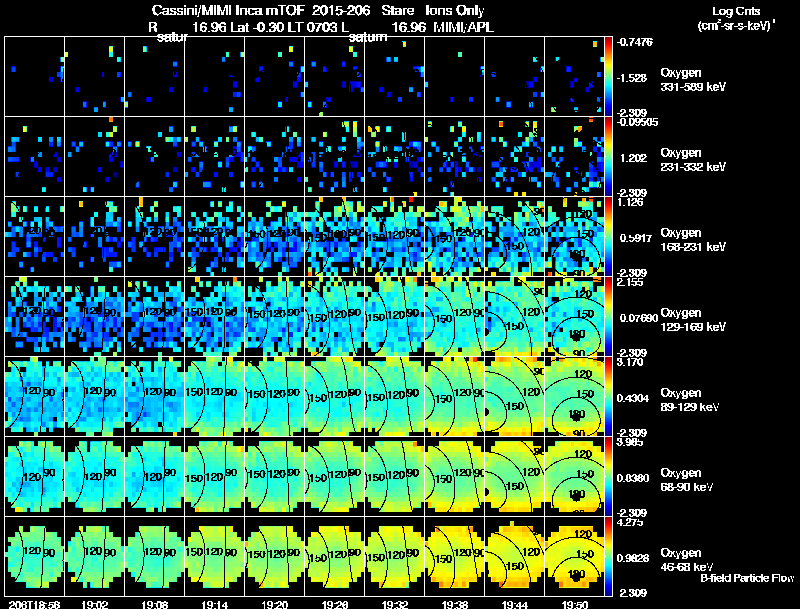800x609 pixels.
Task: Click the 19:02 time label
Action: pos(94,603)
